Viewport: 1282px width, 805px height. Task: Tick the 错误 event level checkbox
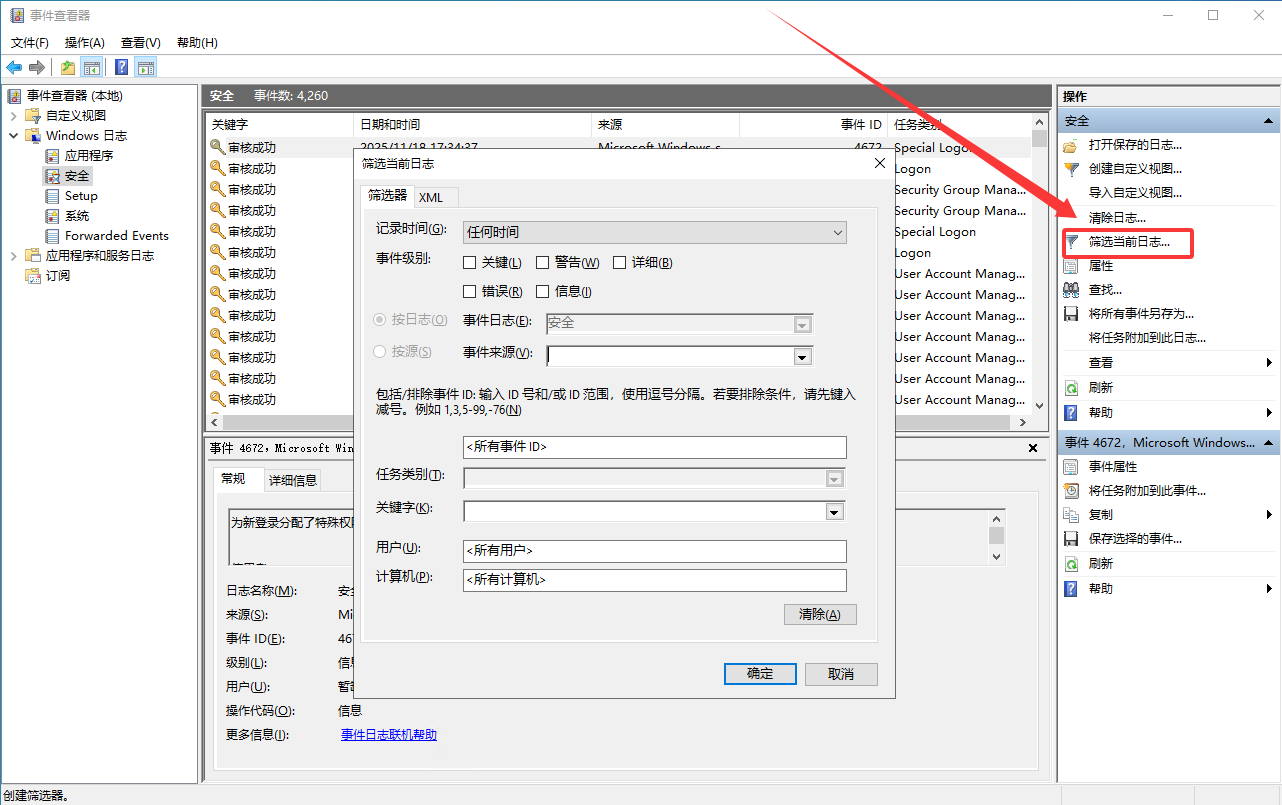[470, 292]
